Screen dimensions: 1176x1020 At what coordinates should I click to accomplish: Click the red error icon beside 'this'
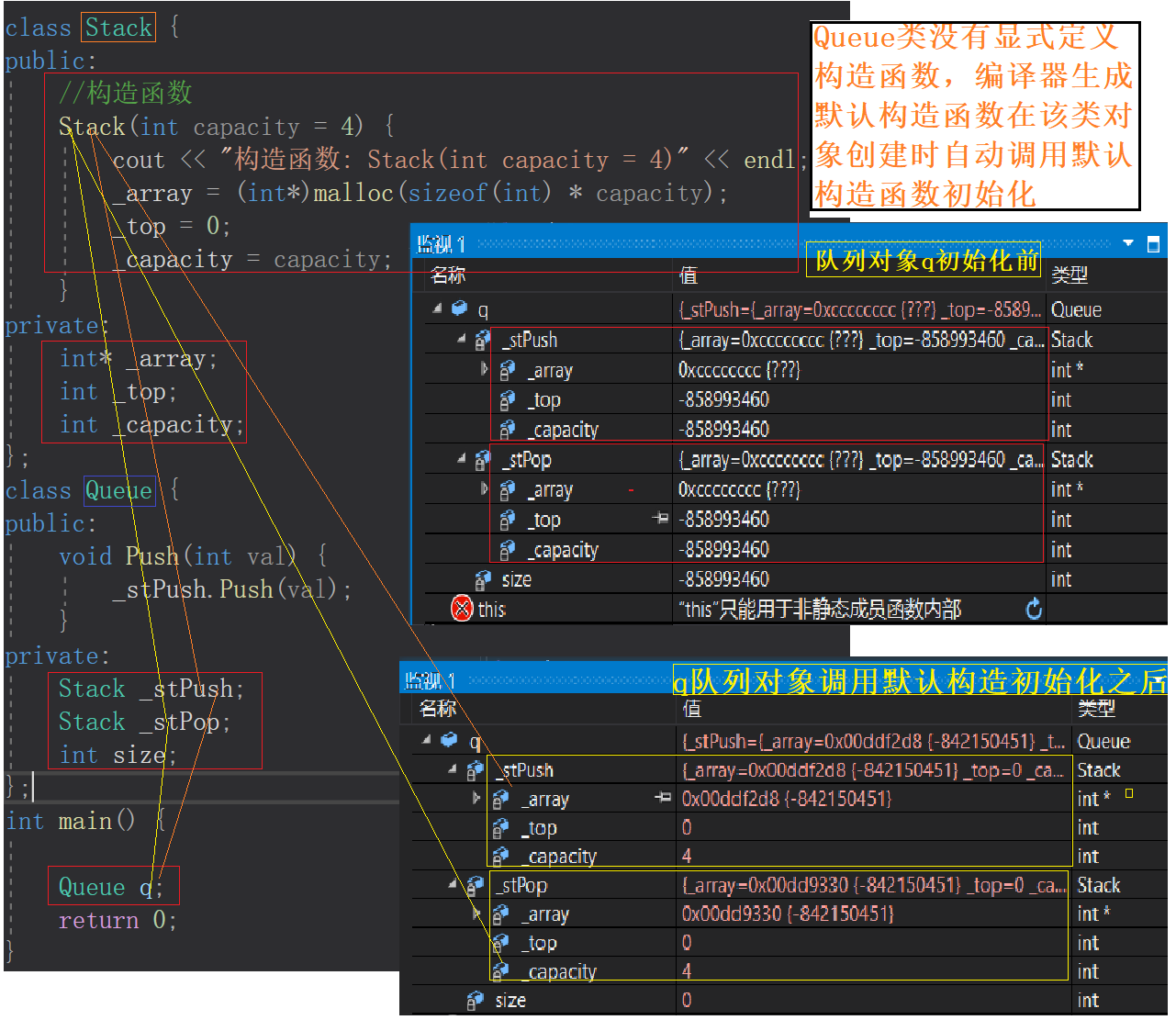point(462,609)
